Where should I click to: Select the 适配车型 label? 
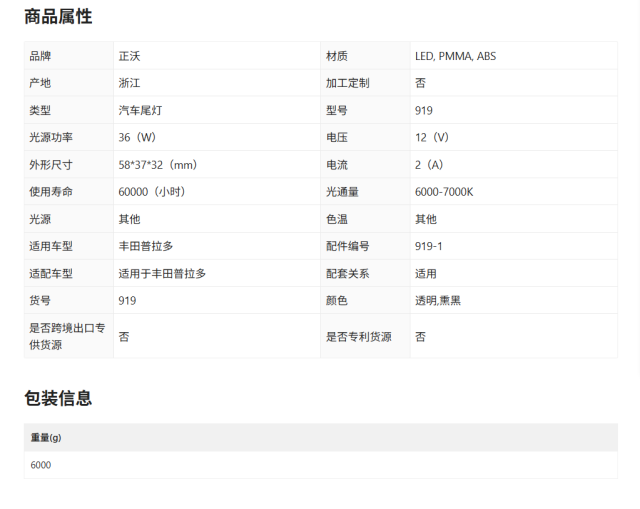click(x=51, y=273)
